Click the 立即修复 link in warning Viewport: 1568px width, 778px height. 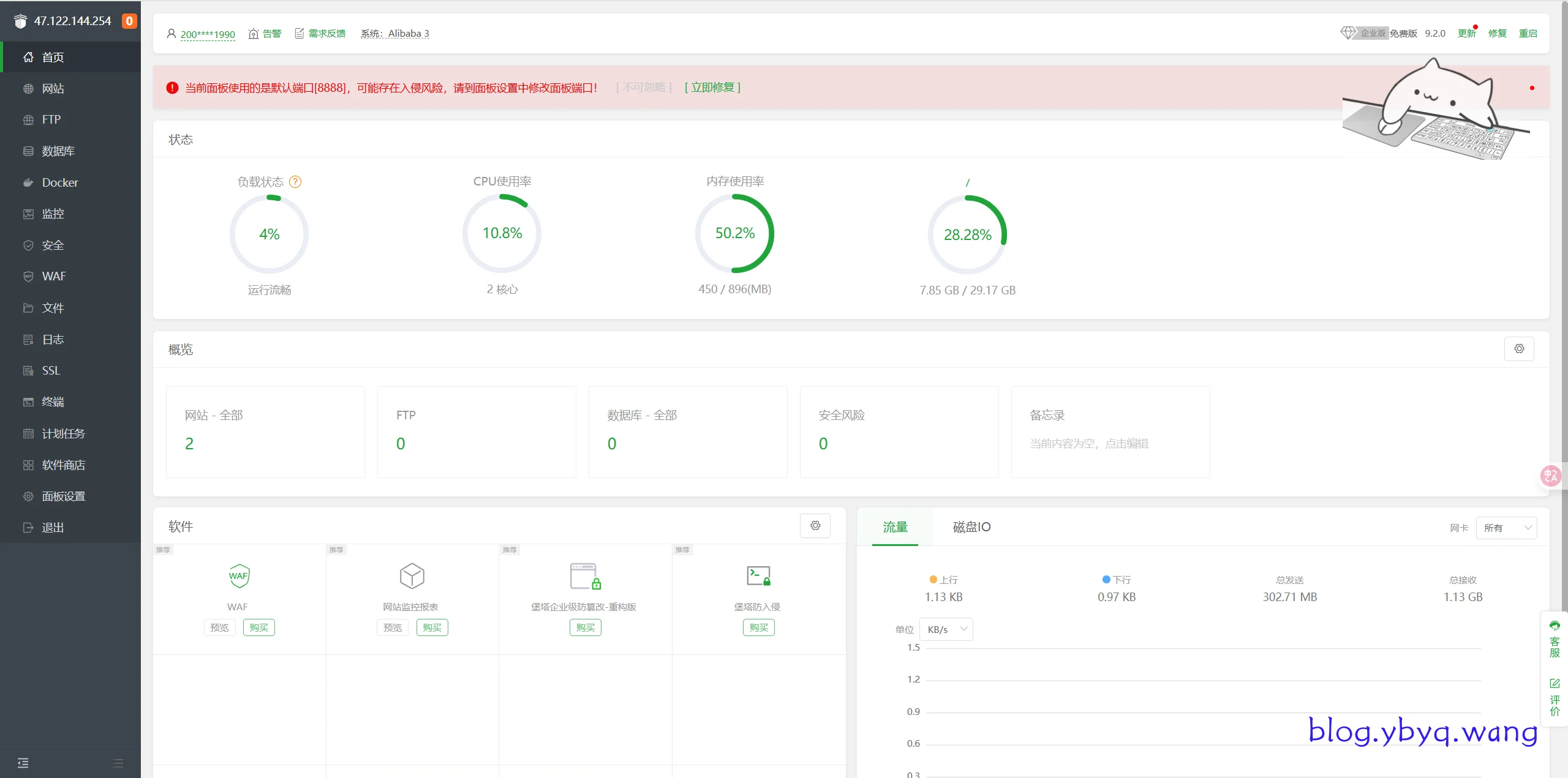click(x=712, y=88)
